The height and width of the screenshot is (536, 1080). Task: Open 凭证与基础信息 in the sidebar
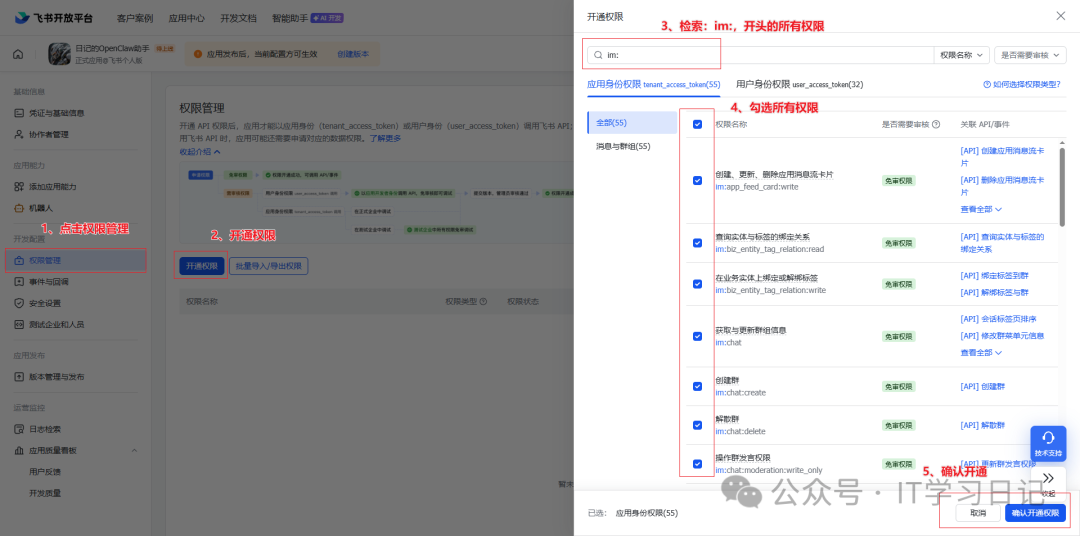tap(56, 113)
